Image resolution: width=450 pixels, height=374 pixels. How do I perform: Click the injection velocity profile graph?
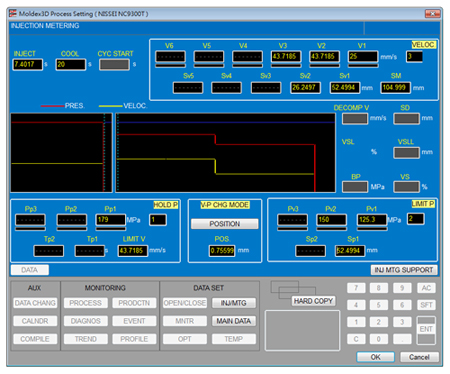point(225,153)
